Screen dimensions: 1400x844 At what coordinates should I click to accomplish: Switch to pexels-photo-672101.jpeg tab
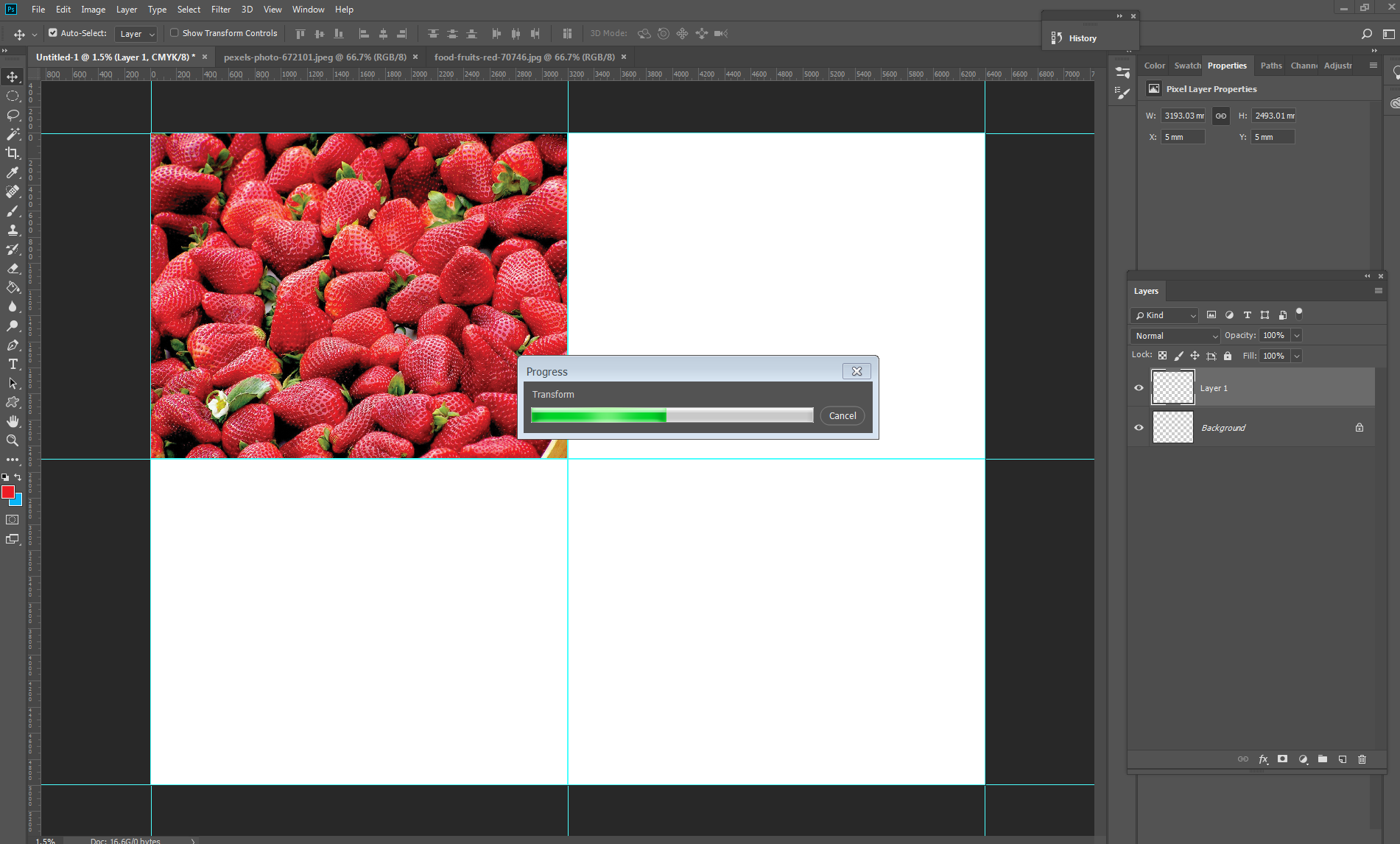pos(314,57)
